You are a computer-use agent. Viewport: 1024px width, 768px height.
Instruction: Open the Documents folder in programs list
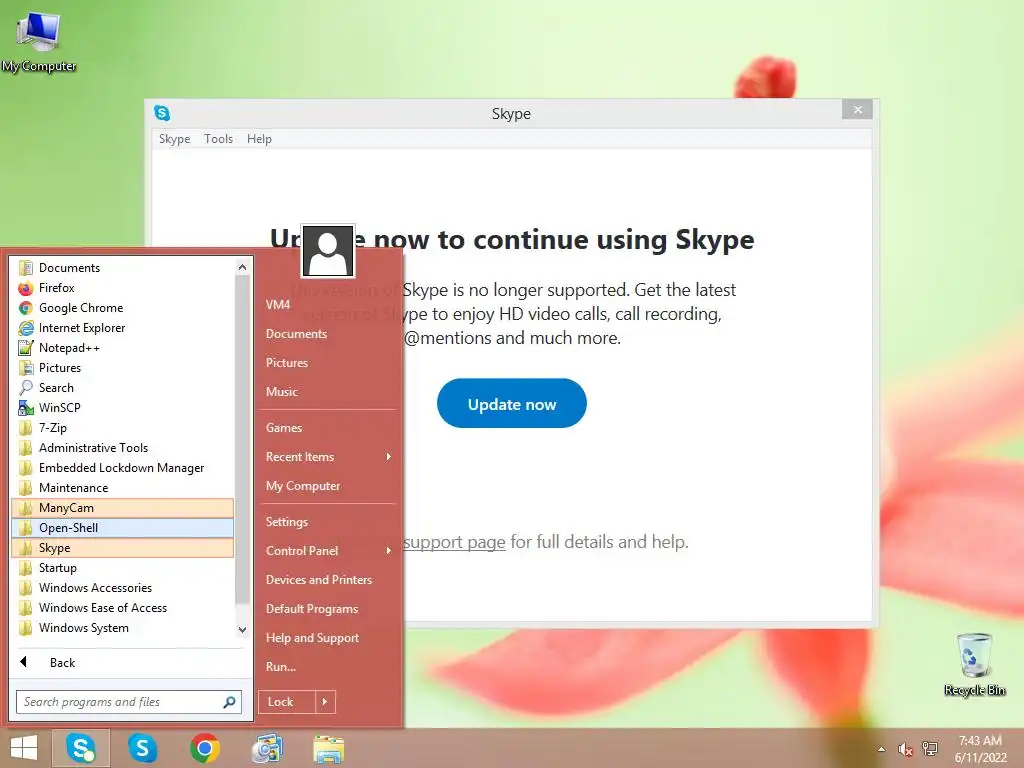pyautogui.click(x=123, y=268)
